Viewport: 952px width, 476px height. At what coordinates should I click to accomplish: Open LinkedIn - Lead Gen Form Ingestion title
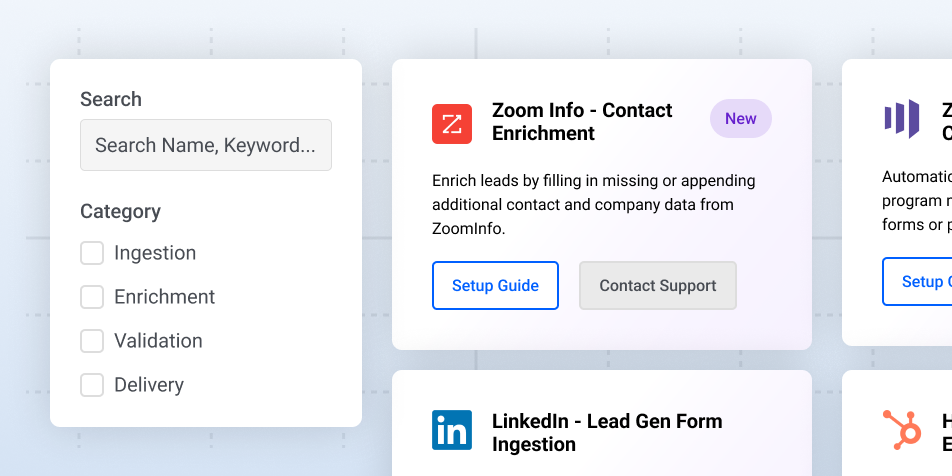click(606, 432)
